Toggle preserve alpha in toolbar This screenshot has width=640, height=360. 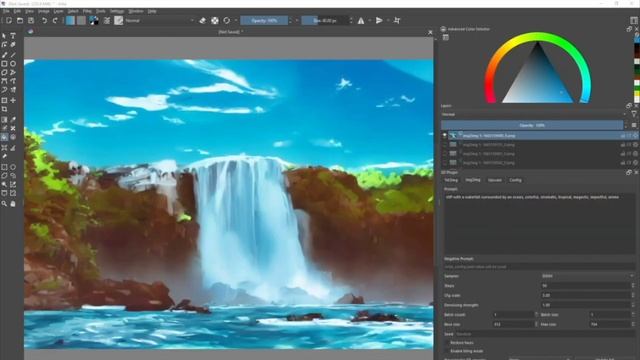pyautogui.click(x=215, y=20)
